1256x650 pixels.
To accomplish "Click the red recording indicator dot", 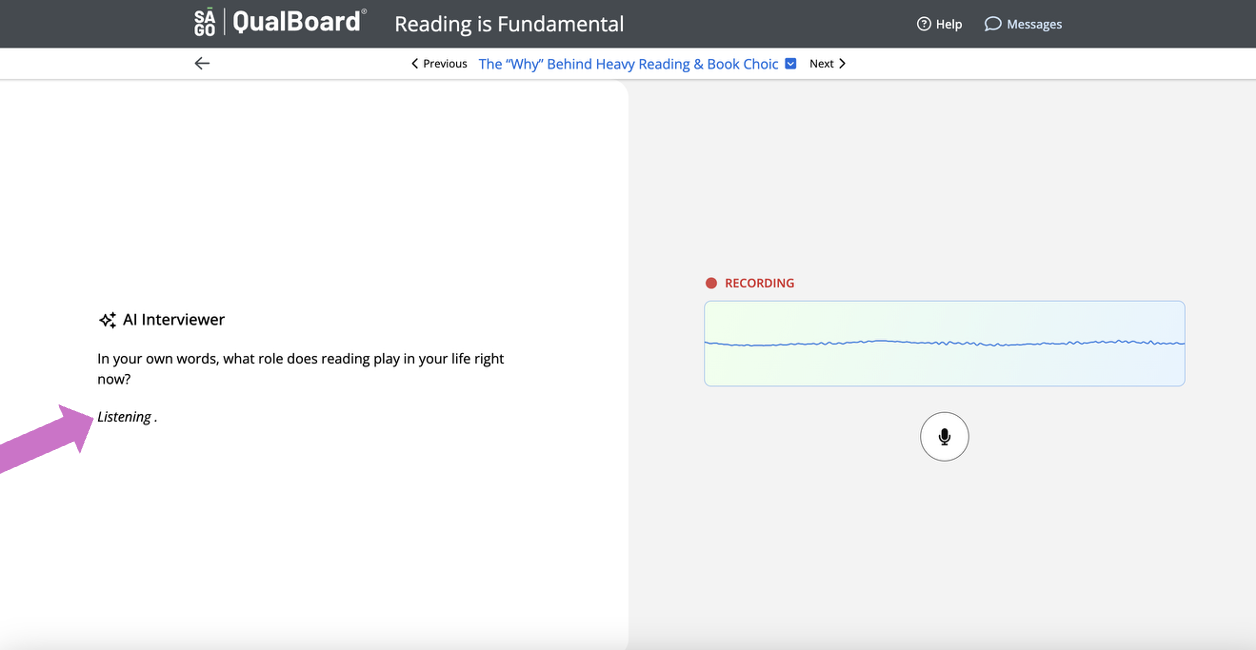I will pyautogui.click(x=711, y=283).
